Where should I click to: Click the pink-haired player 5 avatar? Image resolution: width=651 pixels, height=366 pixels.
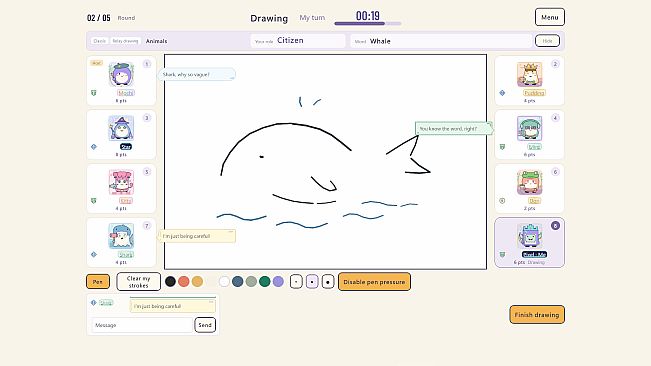tap(121, 182)
